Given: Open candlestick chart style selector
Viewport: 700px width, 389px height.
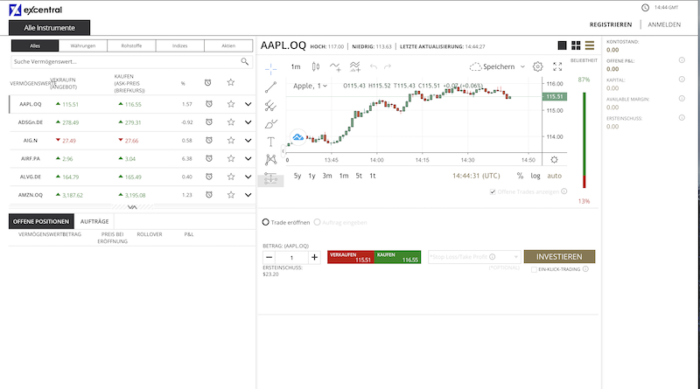Looking at the screenshot, I should click(315, 67).
